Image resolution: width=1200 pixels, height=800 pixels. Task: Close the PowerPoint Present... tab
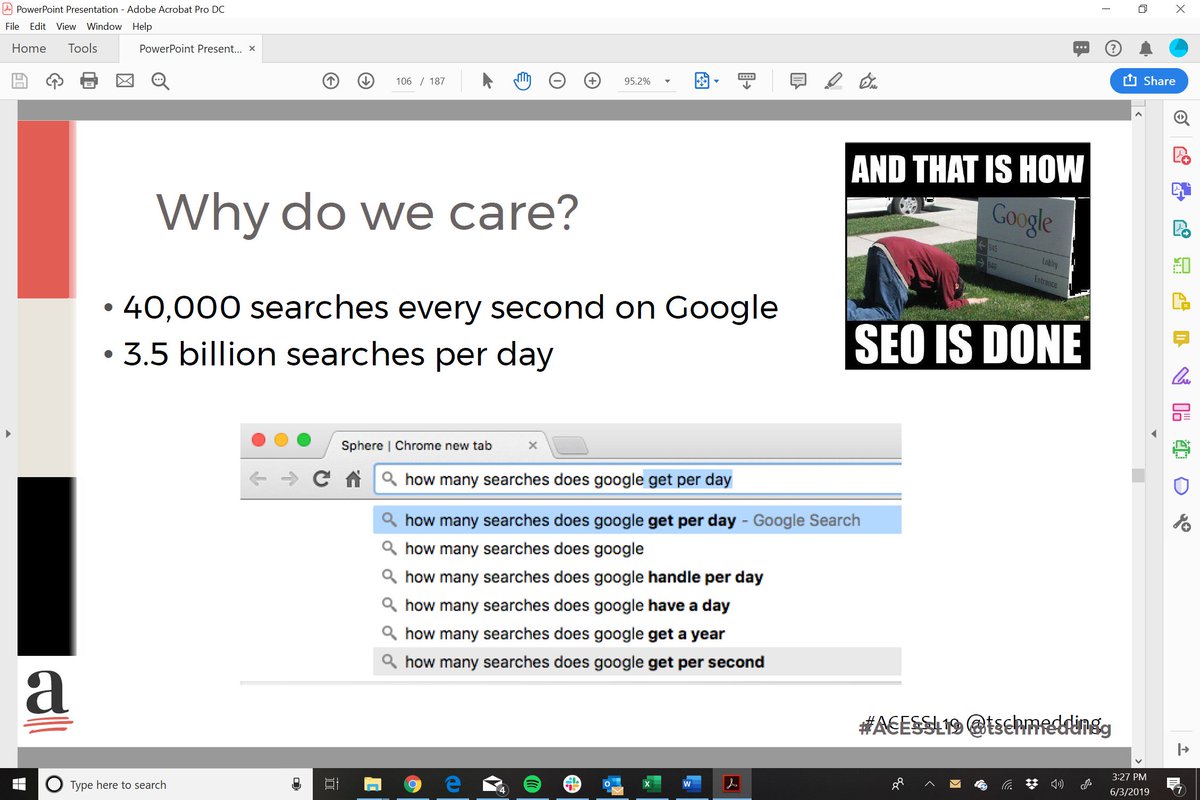point(252,48)
